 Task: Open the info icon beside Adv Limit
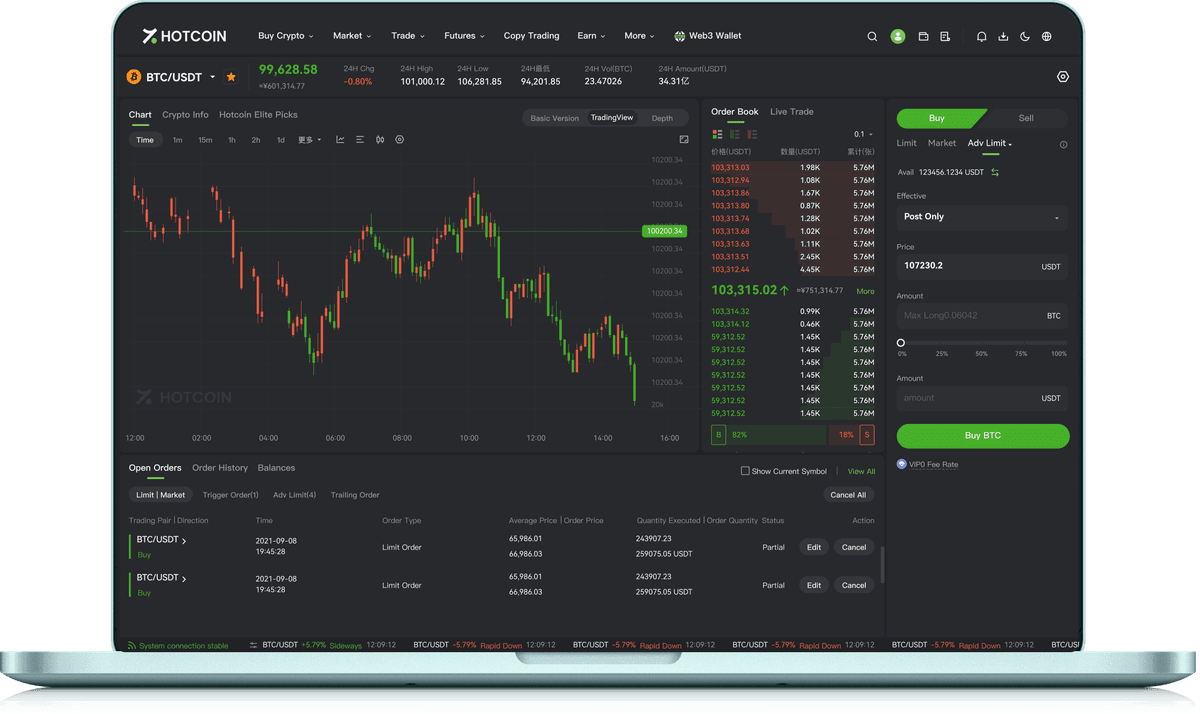(1063, 145)
